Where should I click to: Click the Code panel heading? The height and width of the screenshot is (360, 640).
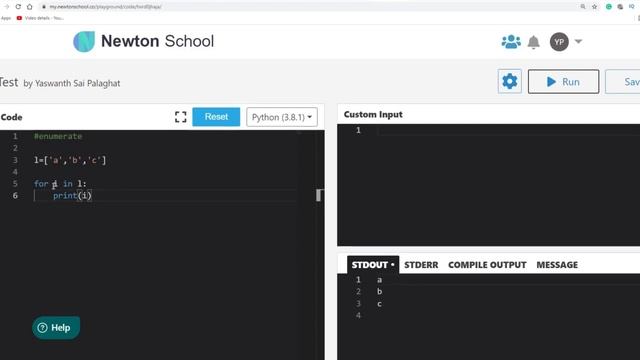[x=11, y=117]
